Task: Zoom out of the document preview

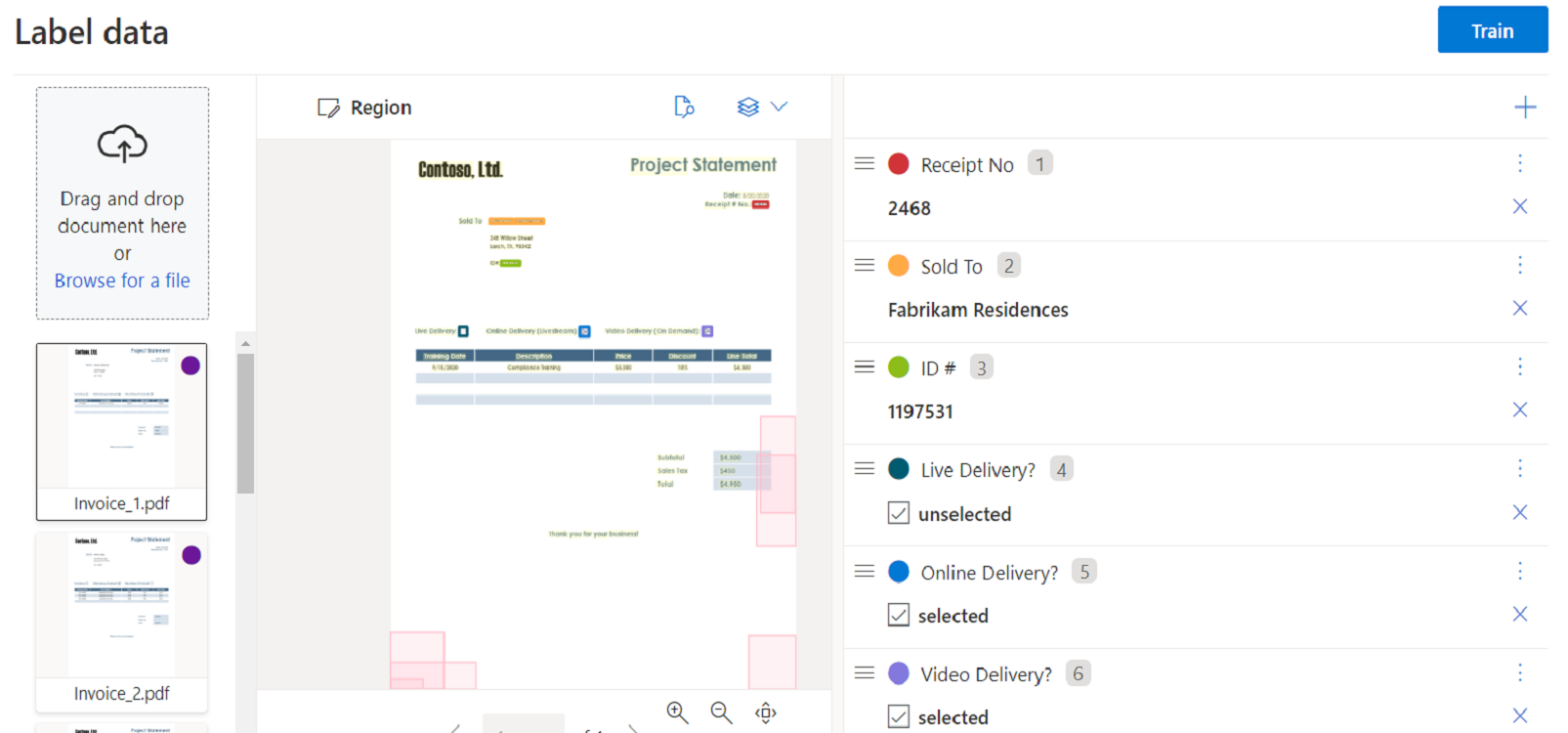Action: pos(721,712)
